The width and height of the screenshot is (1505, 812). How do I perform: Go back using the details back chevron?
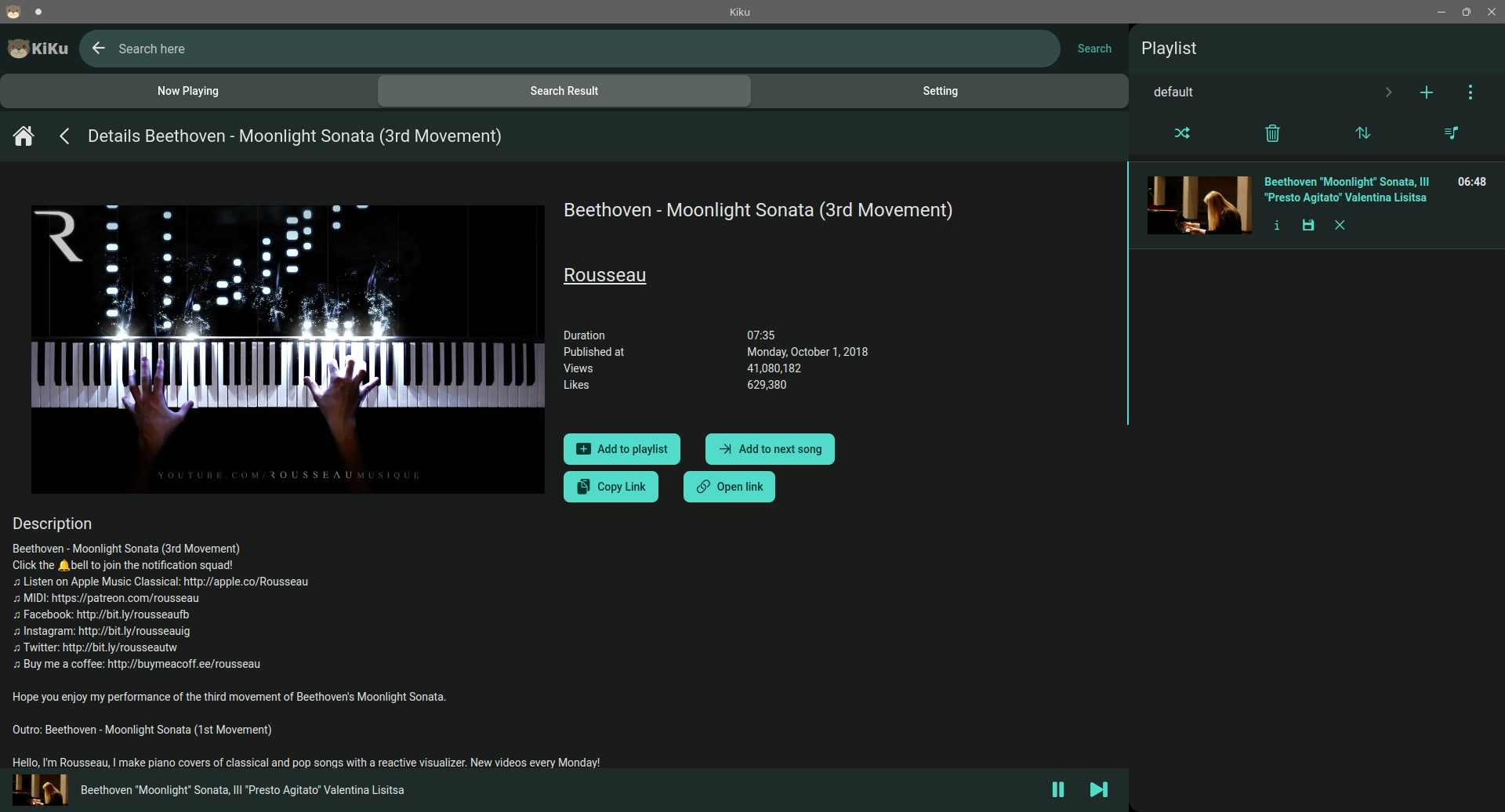click(65, 136)
